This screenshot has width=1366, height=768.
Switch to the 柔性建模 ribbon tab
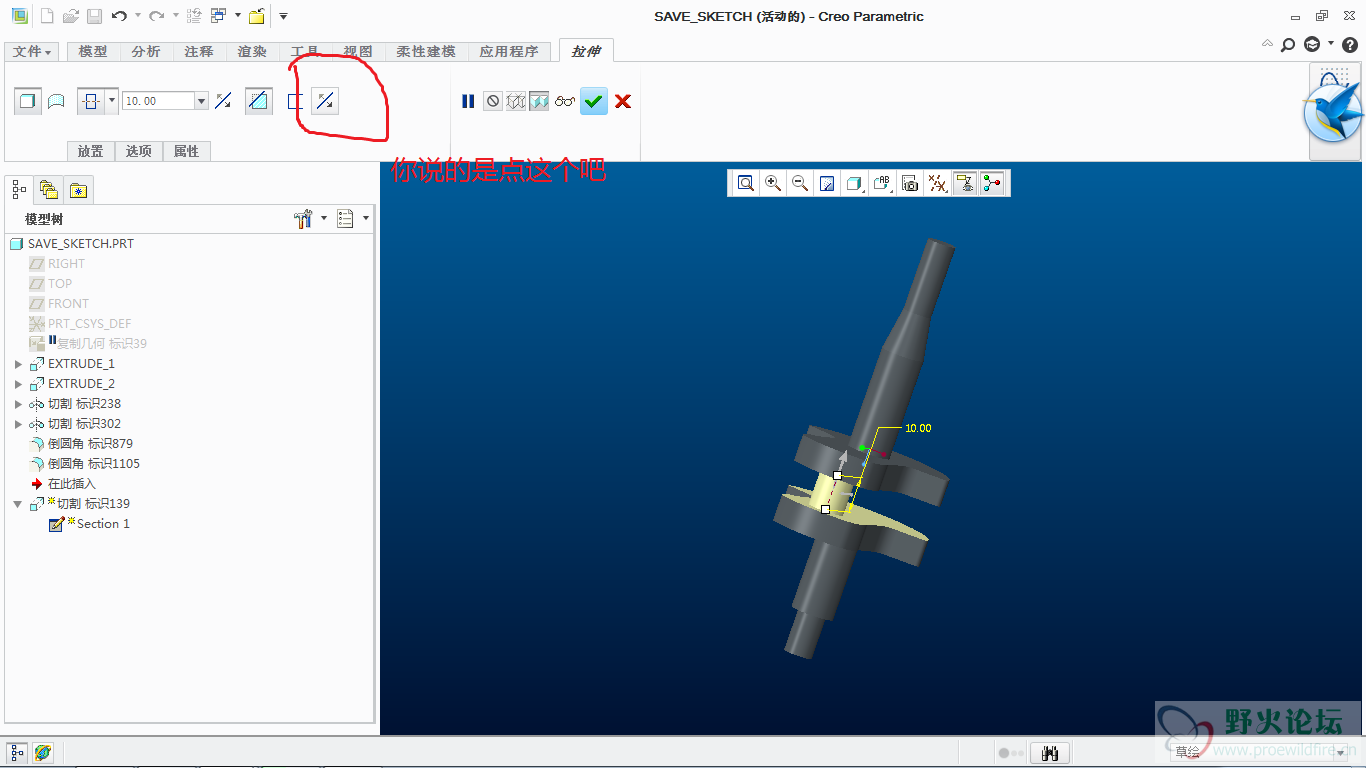click(426, 52)
